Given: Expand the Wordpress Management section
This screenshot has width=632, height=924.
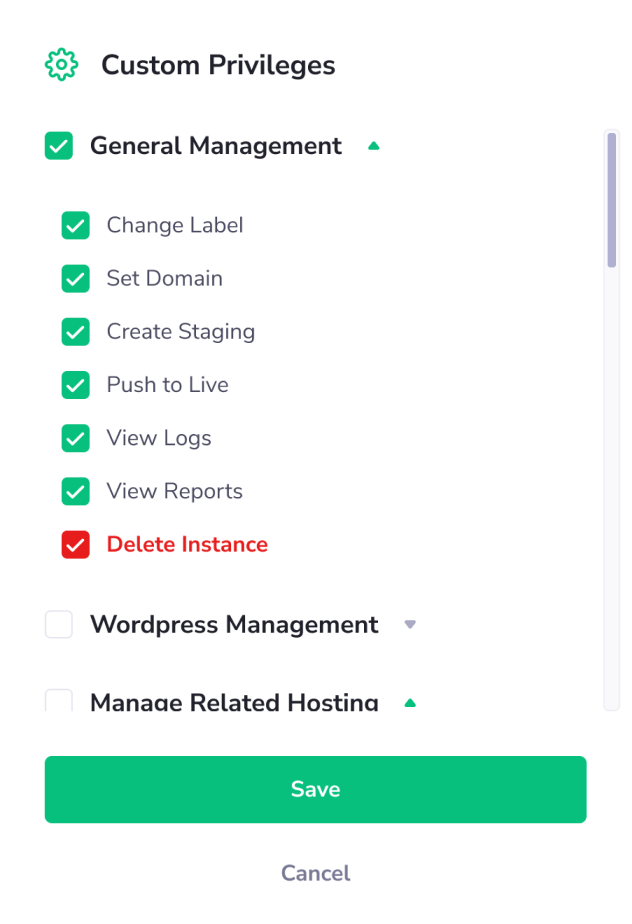Looking at the screenshot, I should [x=409, y=624].
